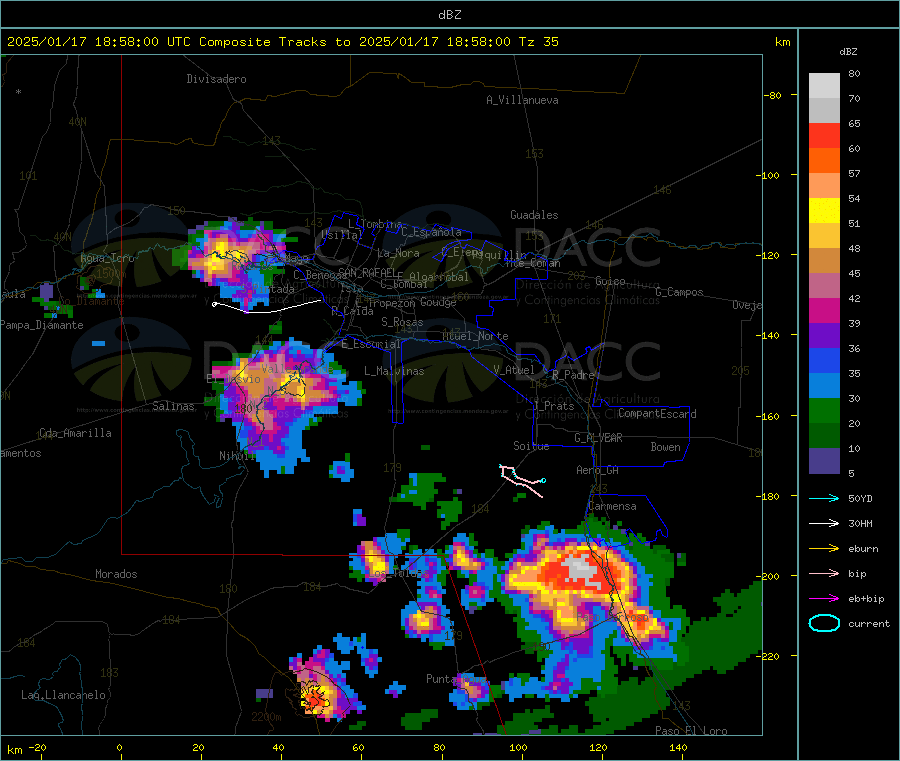Pick the light orange 54-57 dBZ swatch

824,185
